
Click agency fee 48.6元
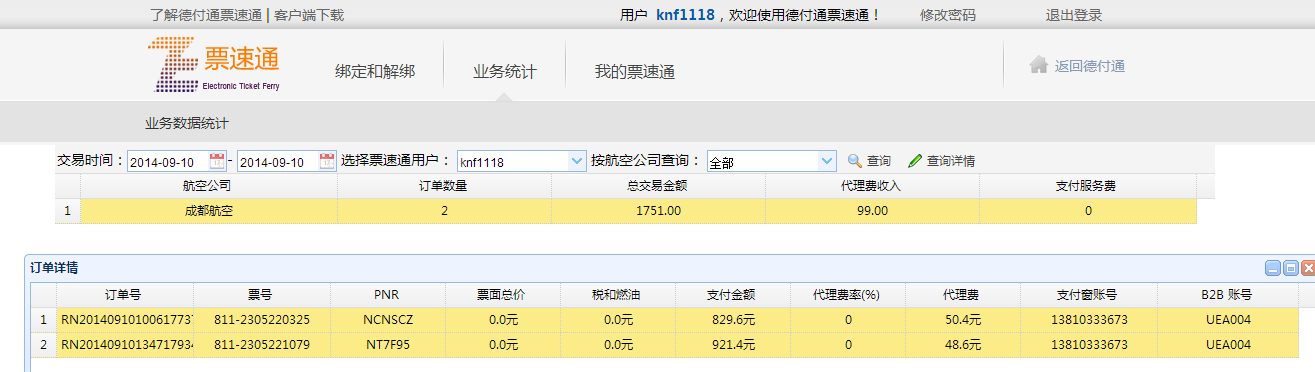(962, 344)
